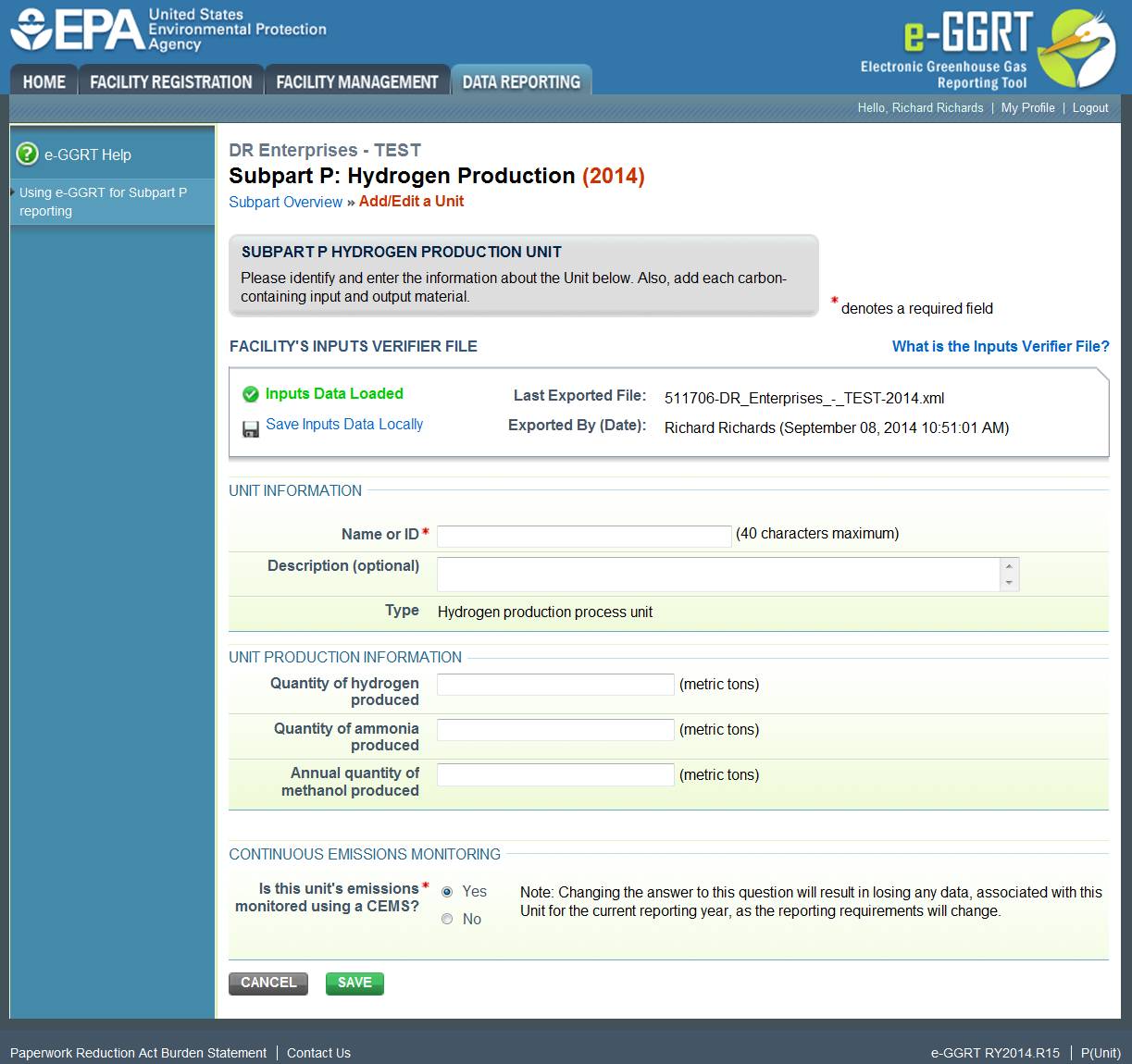Click Quantity of ammonia produced field
The image size is (1132, 1064).
point(555,730)
